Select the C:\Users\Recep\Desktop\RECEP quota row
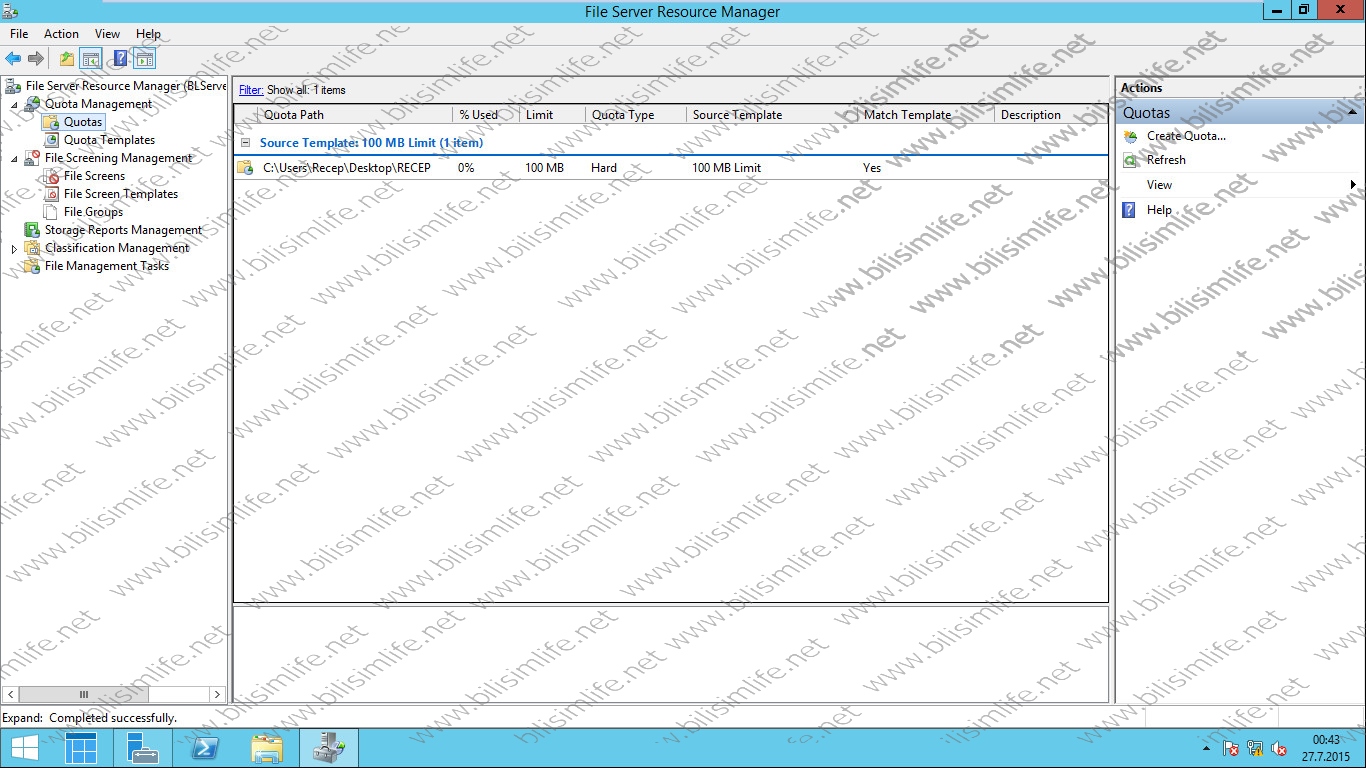1366x768 pixels. [671, 168]
